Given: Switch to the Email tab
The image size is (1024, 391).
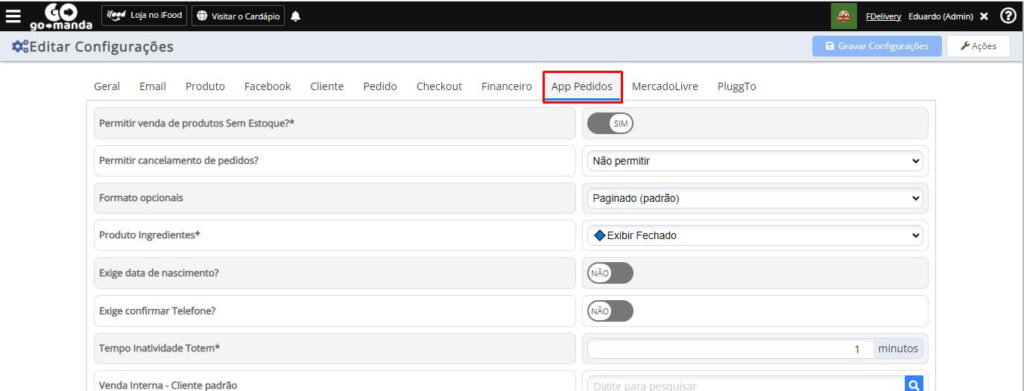Looking at the screenshot, I should (153, 86).
